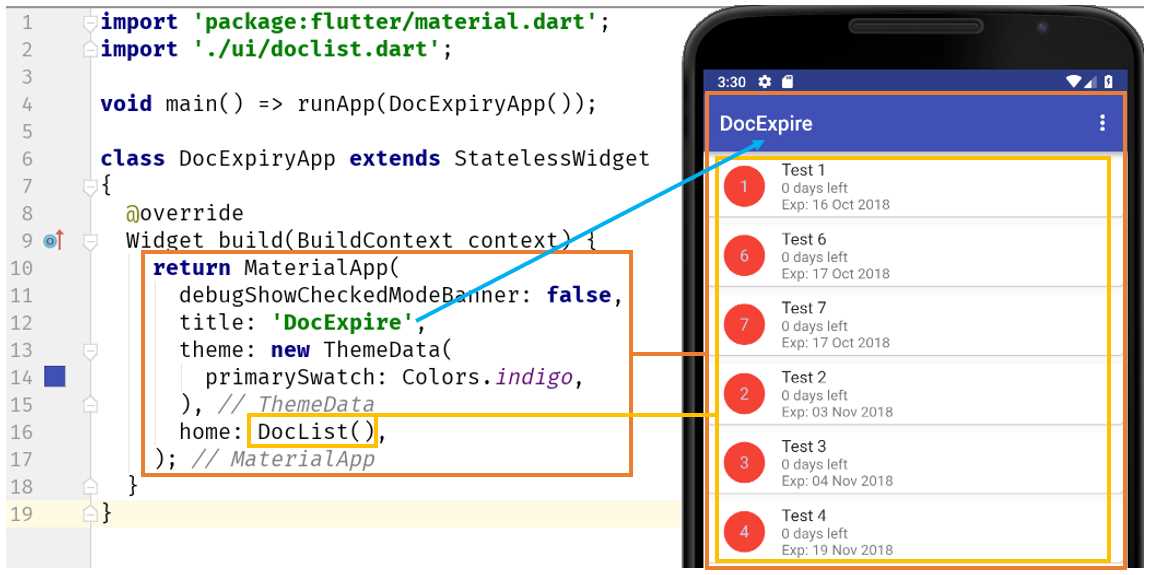Screen dimensions: 1155x575
Task: Click the 3:30 clock in status bar
Action: click(731, 82)
